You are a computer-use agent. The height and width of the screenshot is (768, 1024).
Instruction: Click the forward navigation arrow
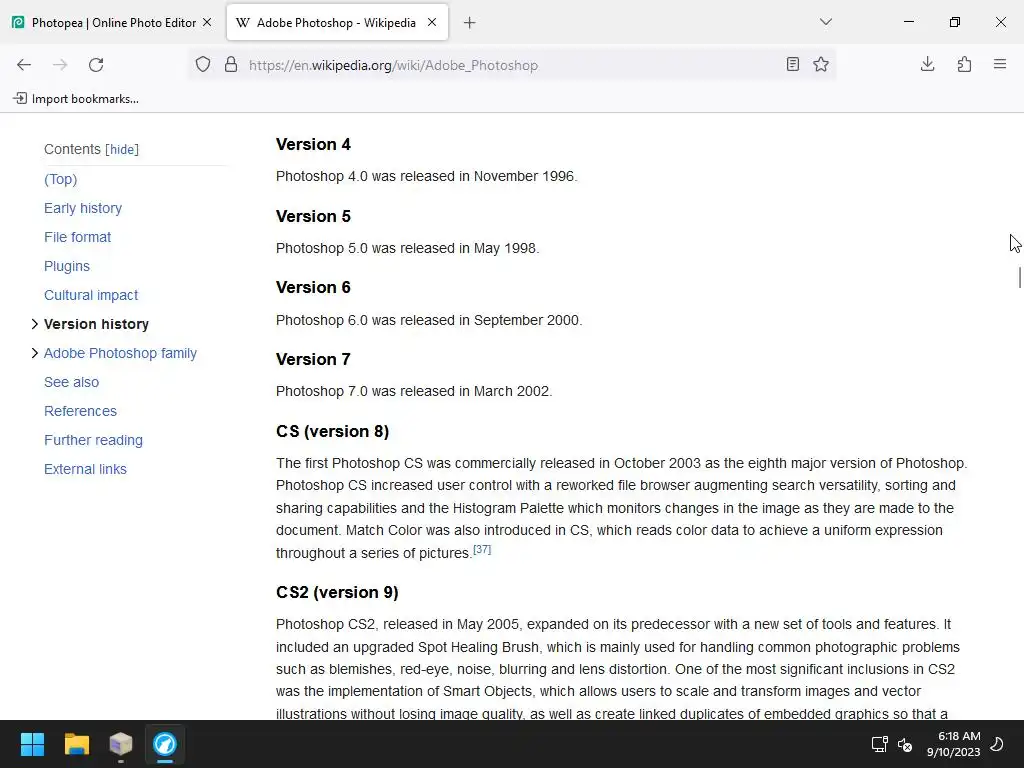[60, 65]
